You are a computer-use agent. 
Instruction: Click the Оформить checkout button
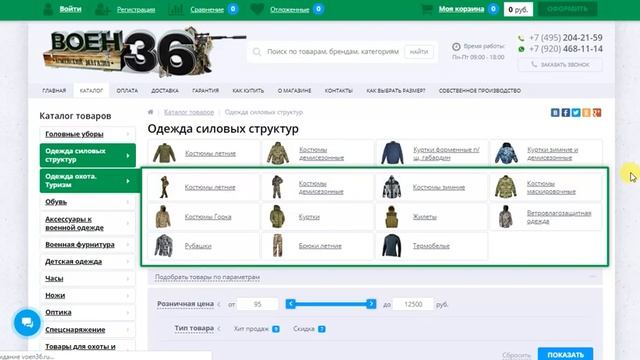coord(567,9)
